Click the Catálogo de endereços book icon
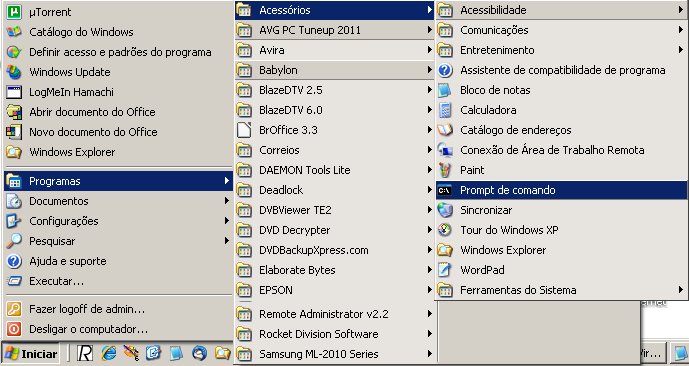 pos(445,130)
